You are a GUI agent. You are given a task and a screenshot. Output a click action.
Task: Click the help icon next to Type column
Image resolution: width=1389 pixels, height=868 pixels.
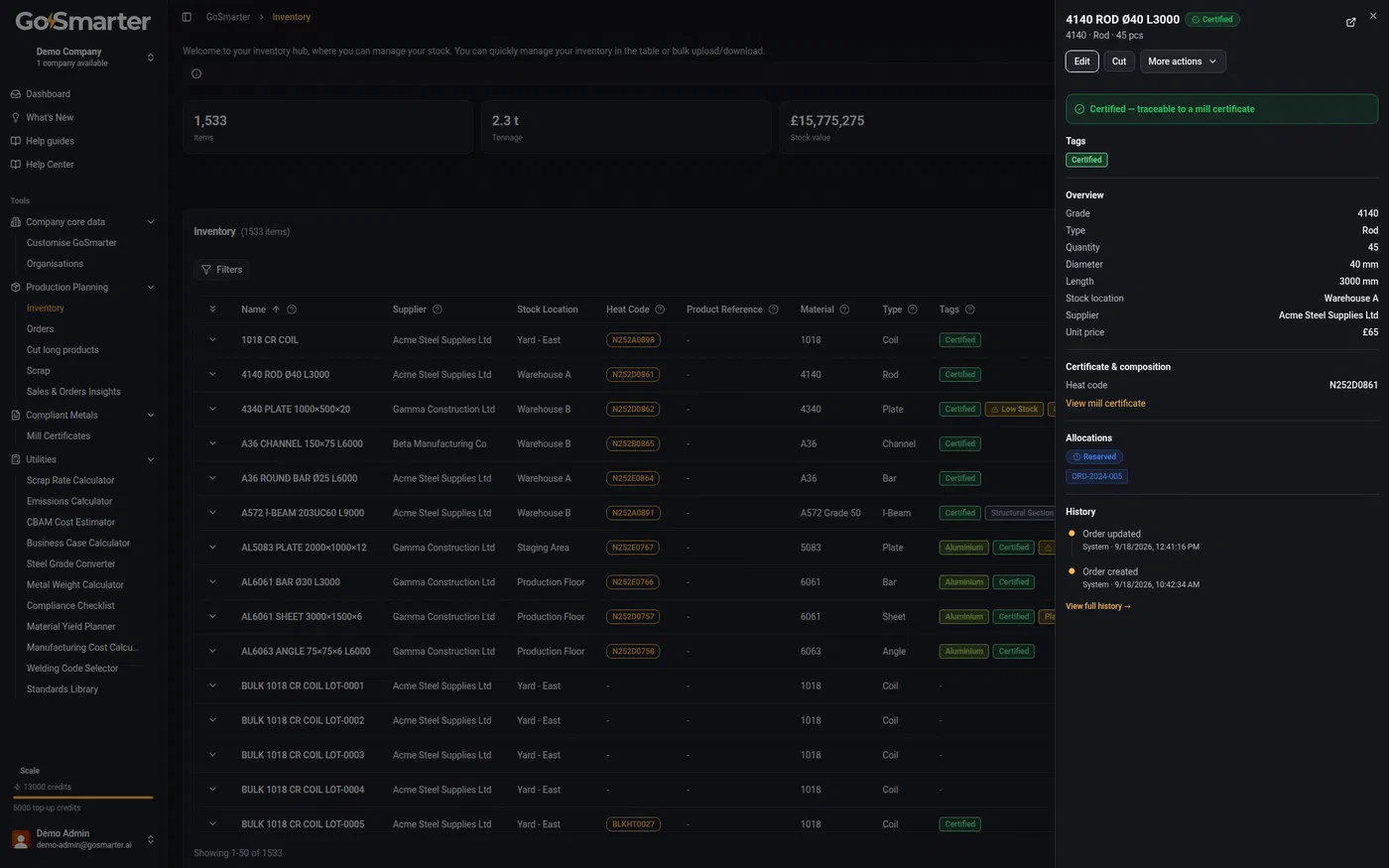(x=913, y=310)
